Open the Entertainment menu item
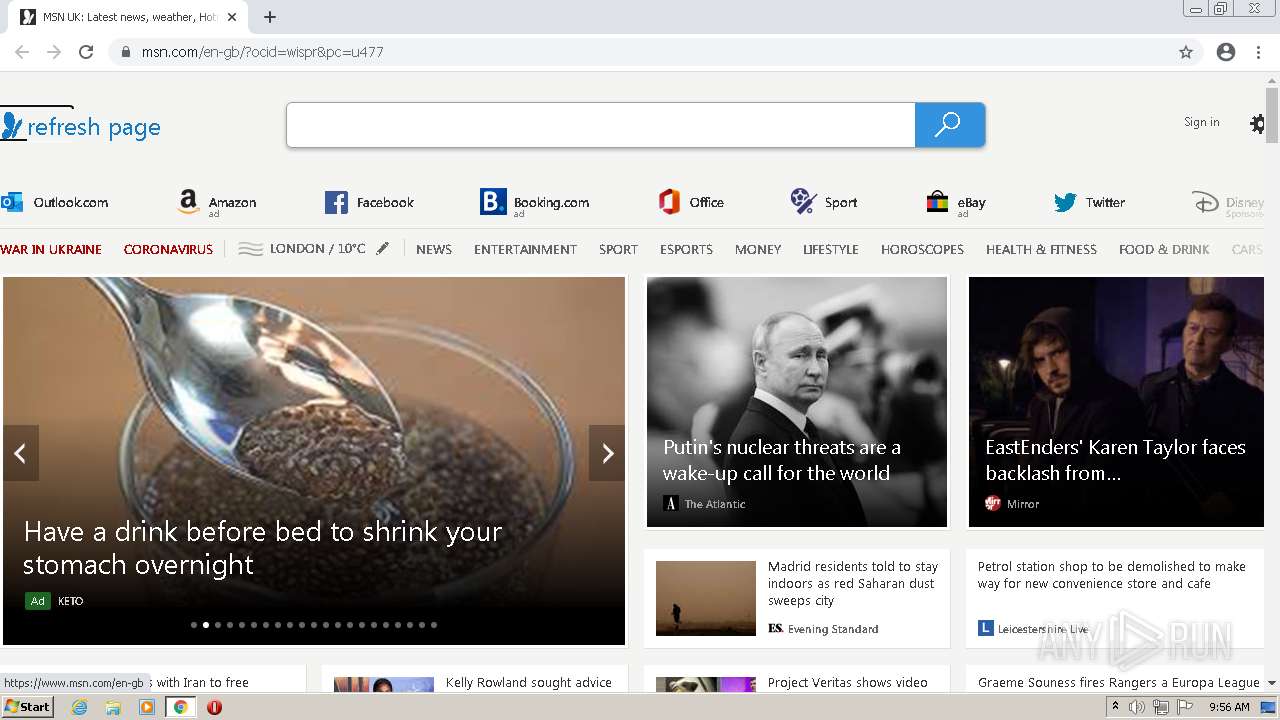The width and height of the screenshot is (1280, 720). click(x=525, y=249)
